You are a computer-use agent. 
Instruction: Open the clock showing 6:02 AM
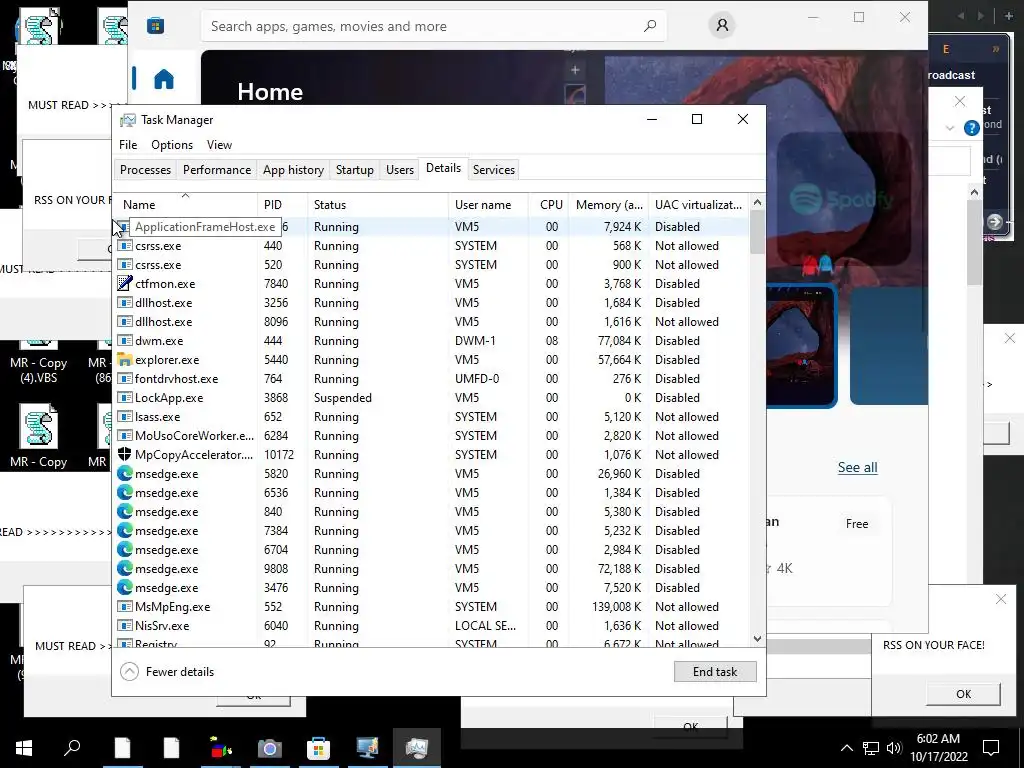[x=938, y=748]
